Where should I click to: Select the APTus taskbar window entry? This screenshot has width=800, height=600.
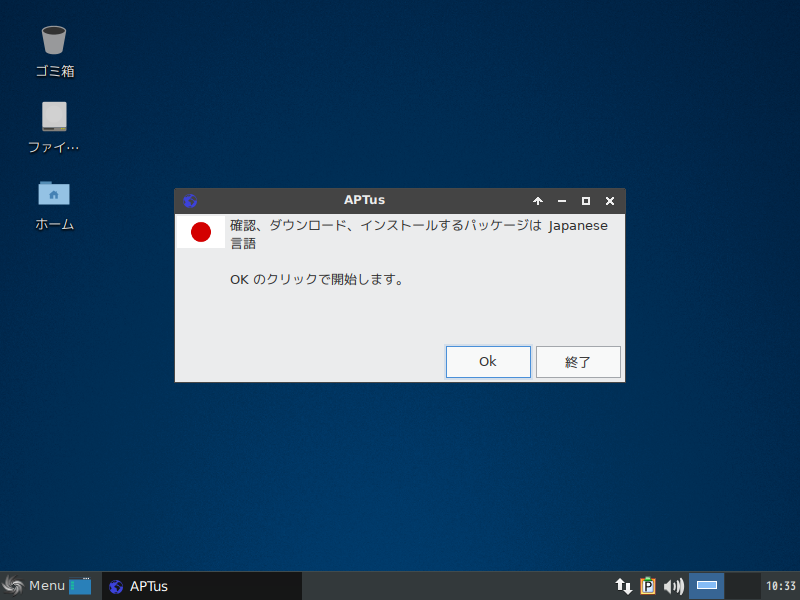(202, 586)
